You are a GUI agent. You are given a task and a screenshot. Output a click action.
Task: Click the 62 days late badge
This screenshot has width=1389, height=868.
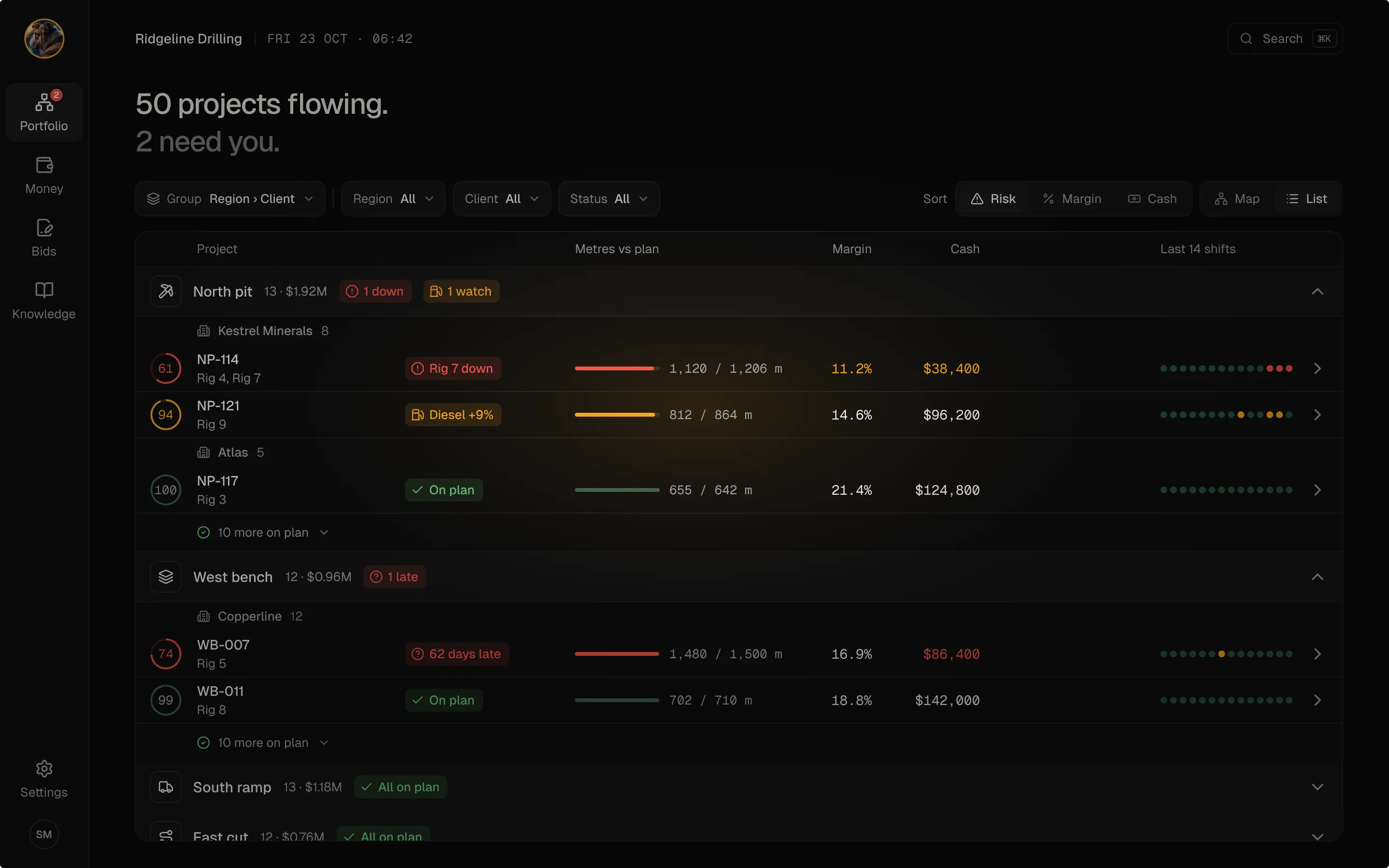457,654
